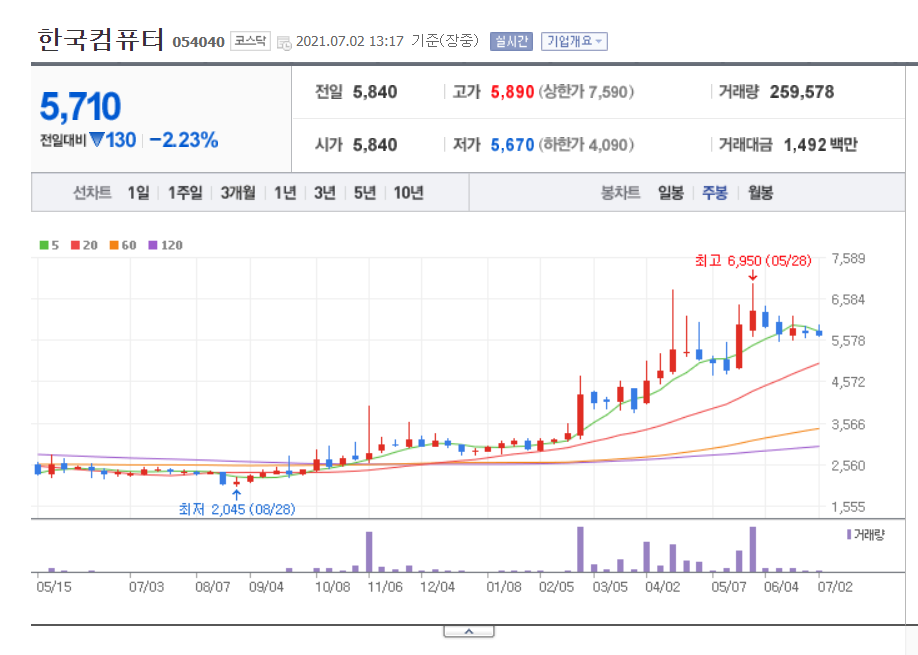Click the 최고 6,950 (05/28) high marker
This screenshot has width=918, height=655.
tap(753, 260)
